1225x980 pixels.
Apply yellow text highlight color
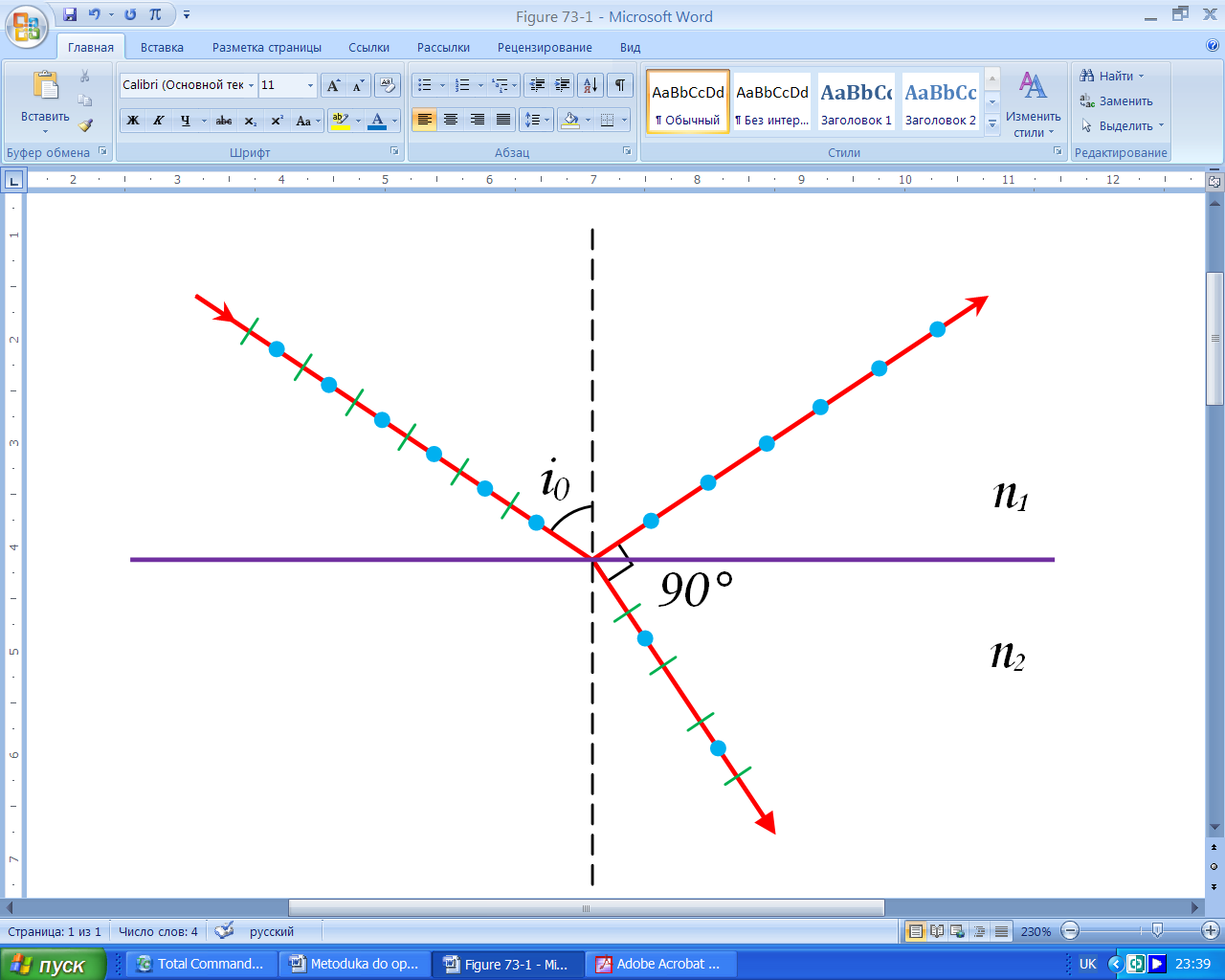point(340,121)
